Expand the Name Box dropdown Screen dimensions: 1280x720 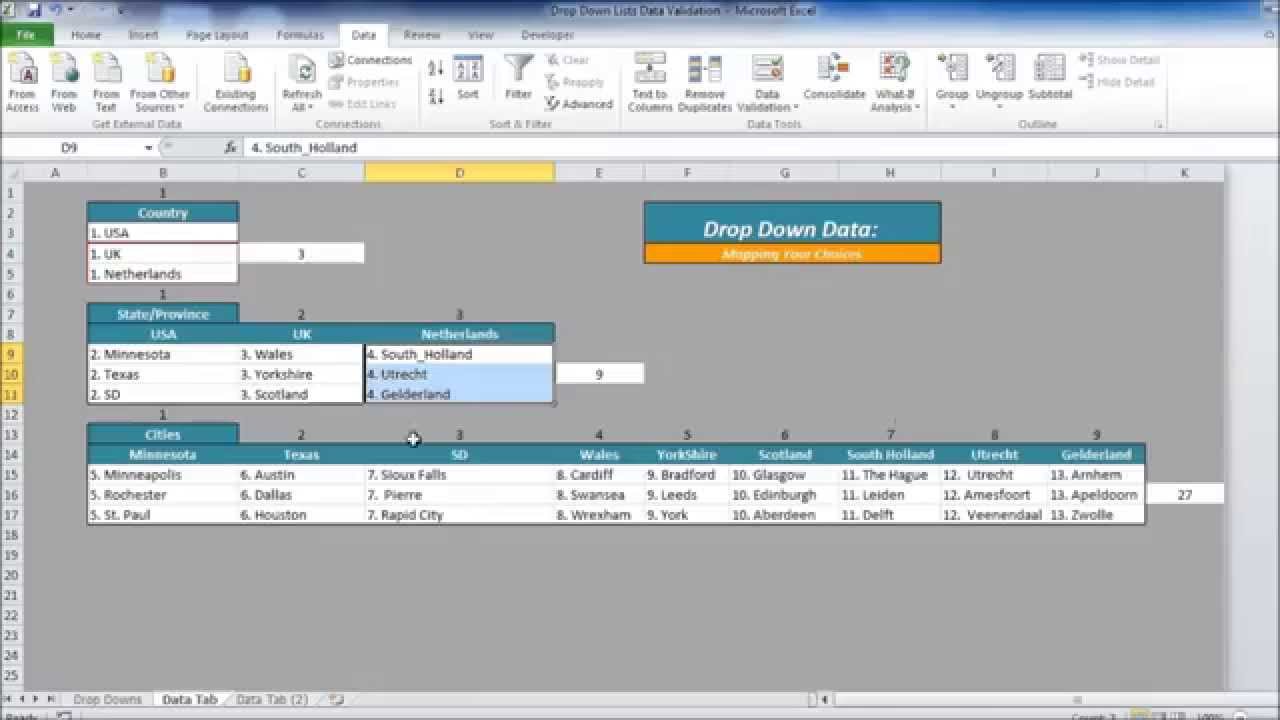(148, 147)
